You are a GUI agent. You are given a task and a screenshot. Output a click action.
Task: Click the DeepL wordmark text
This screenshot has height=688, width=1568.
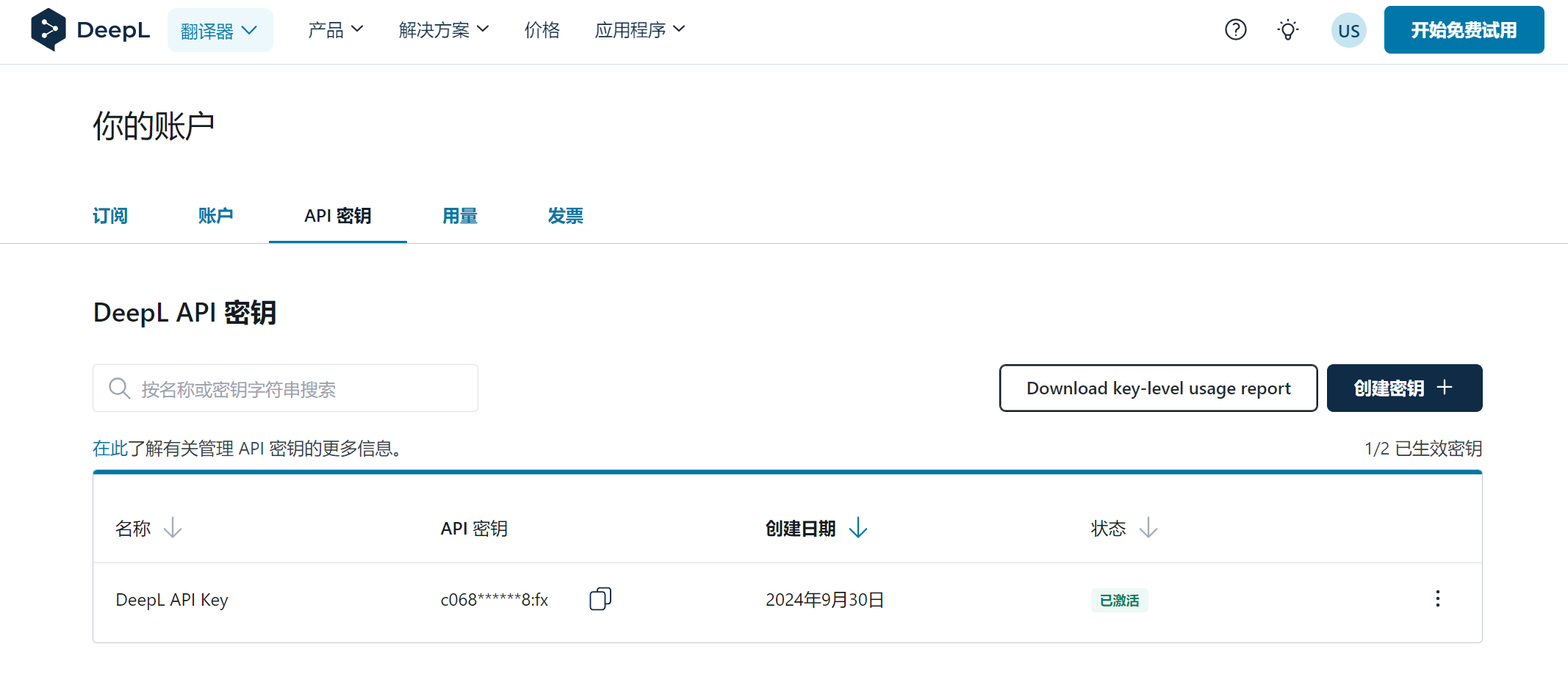pos(113,30)
